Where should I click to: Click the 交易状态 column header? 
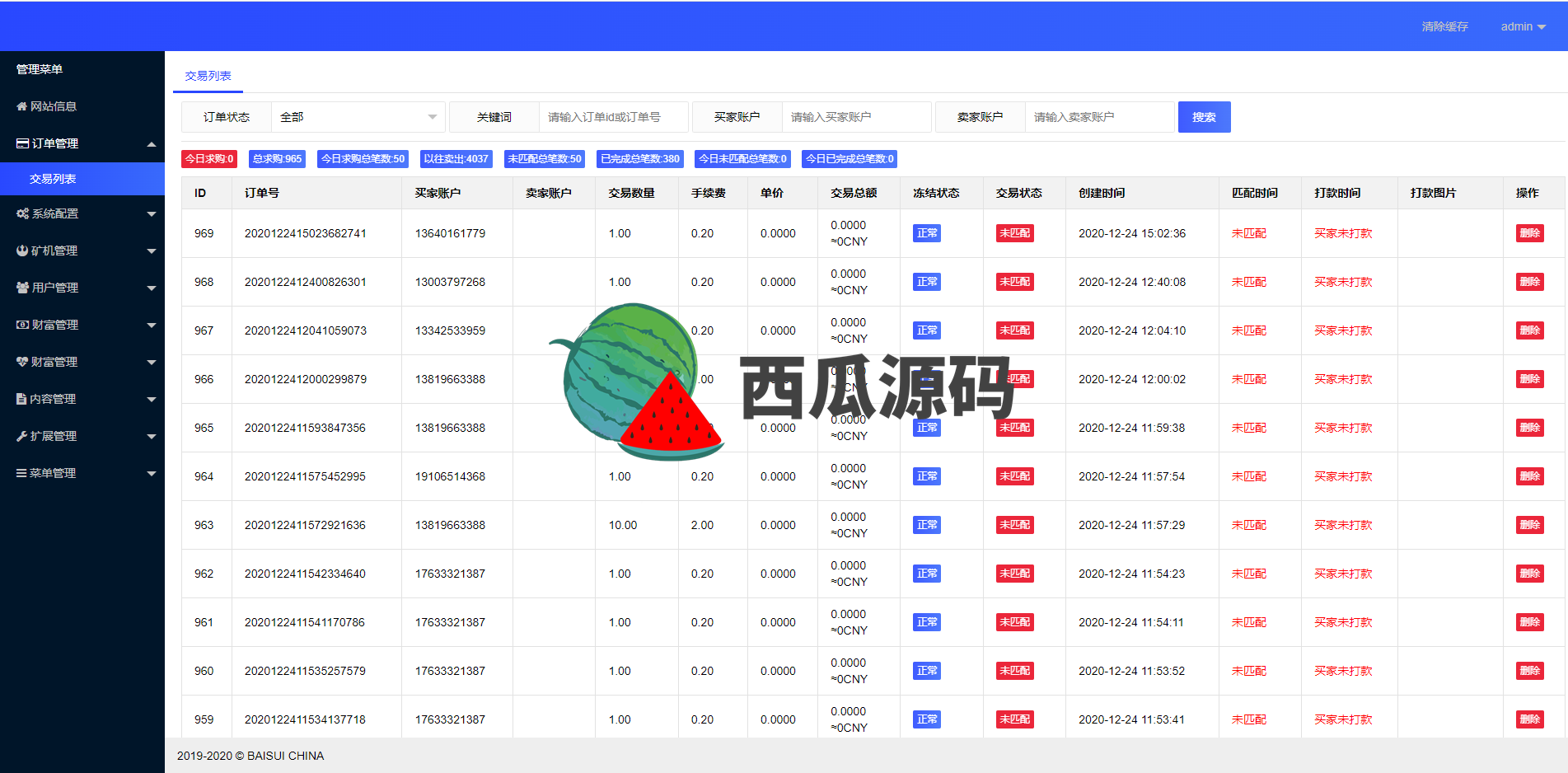tap(1018, 193)
